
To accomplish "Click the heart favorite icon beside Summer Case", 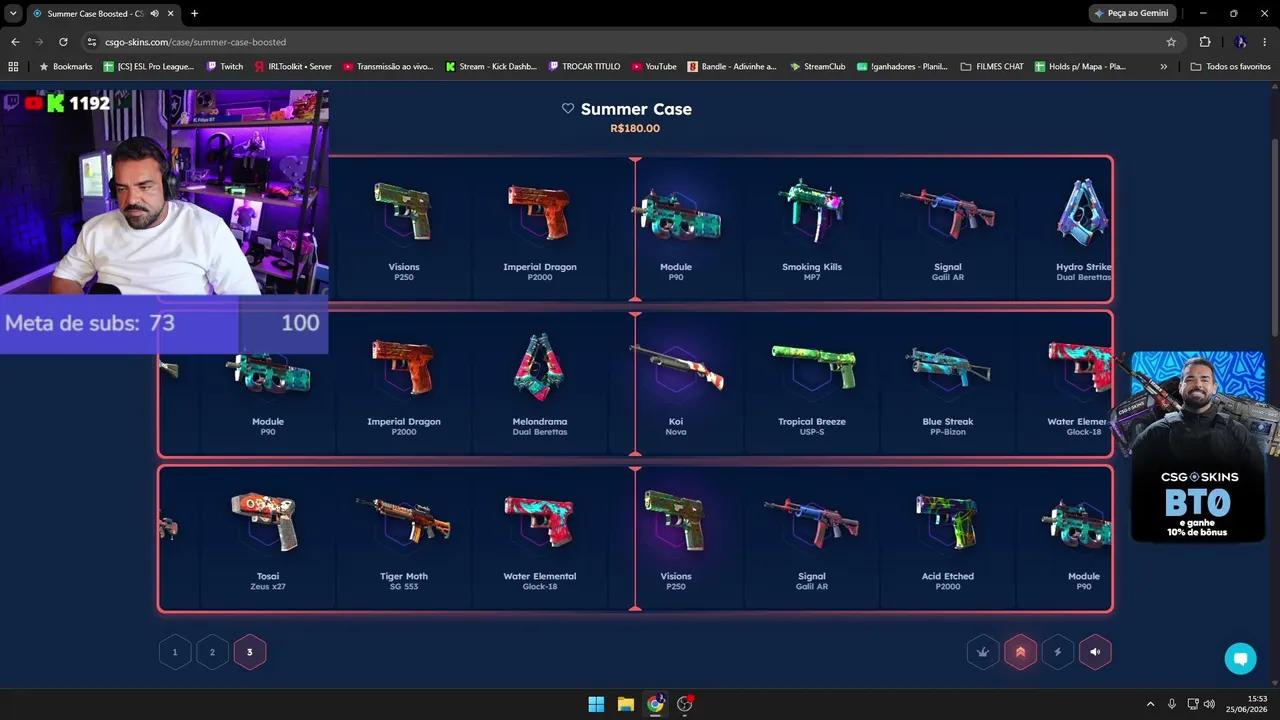I will 568,109.
